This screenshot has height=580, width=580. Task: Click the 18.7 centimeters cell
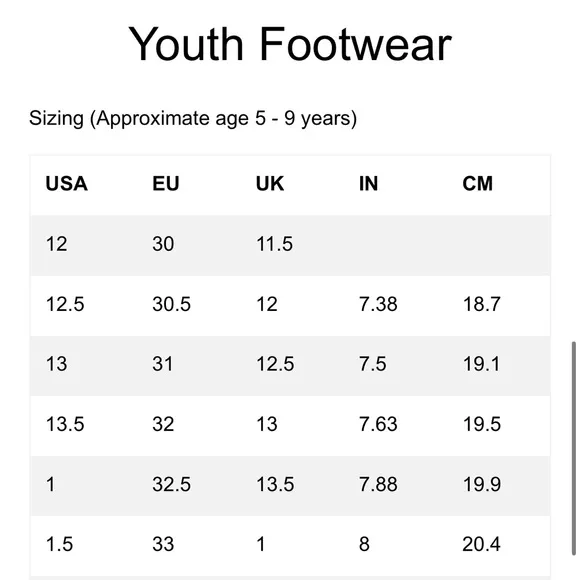pyautogui.click(x=482, y=304)
